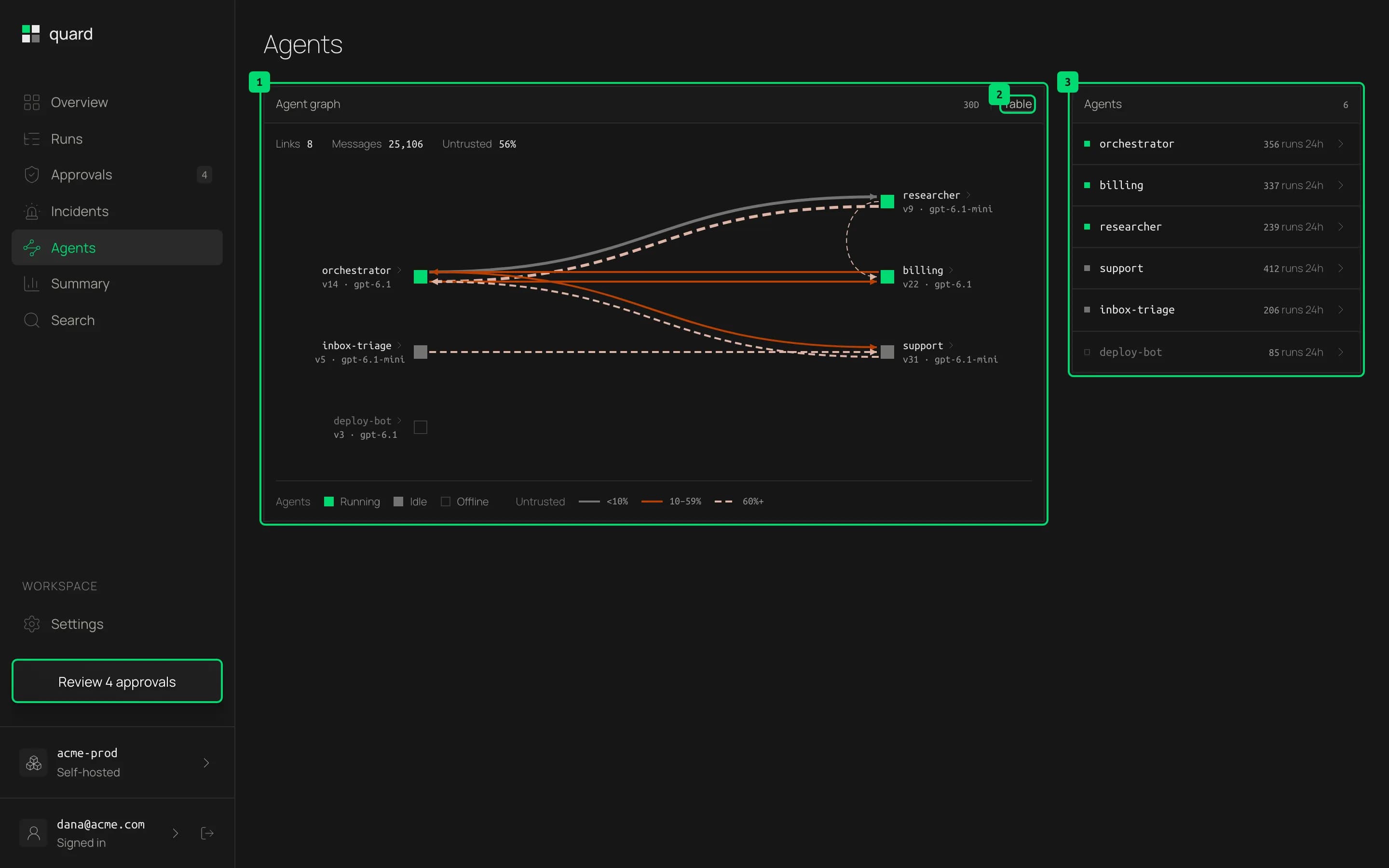Go to Summary in sidebar
Image resolution: width=1389 pixels, height=868 pixels.
(117, 284)
